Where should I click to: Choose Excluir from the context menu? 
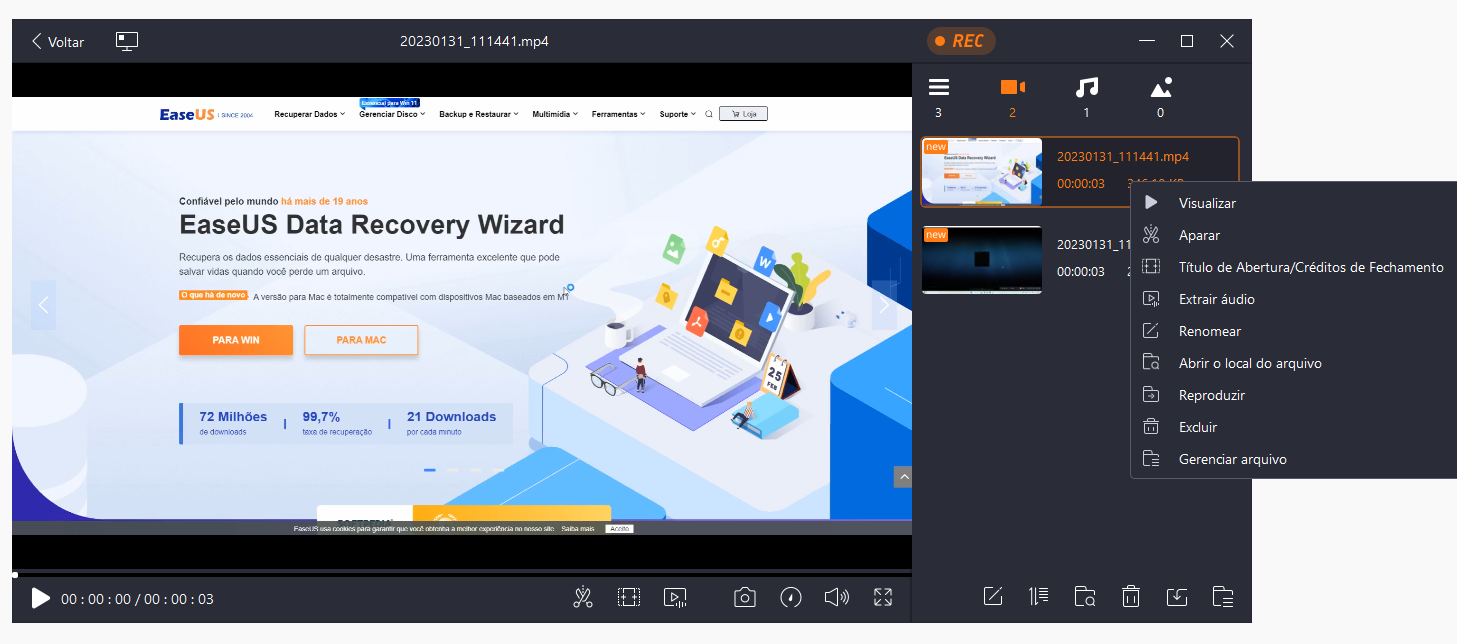click(x=1198, y=427)
